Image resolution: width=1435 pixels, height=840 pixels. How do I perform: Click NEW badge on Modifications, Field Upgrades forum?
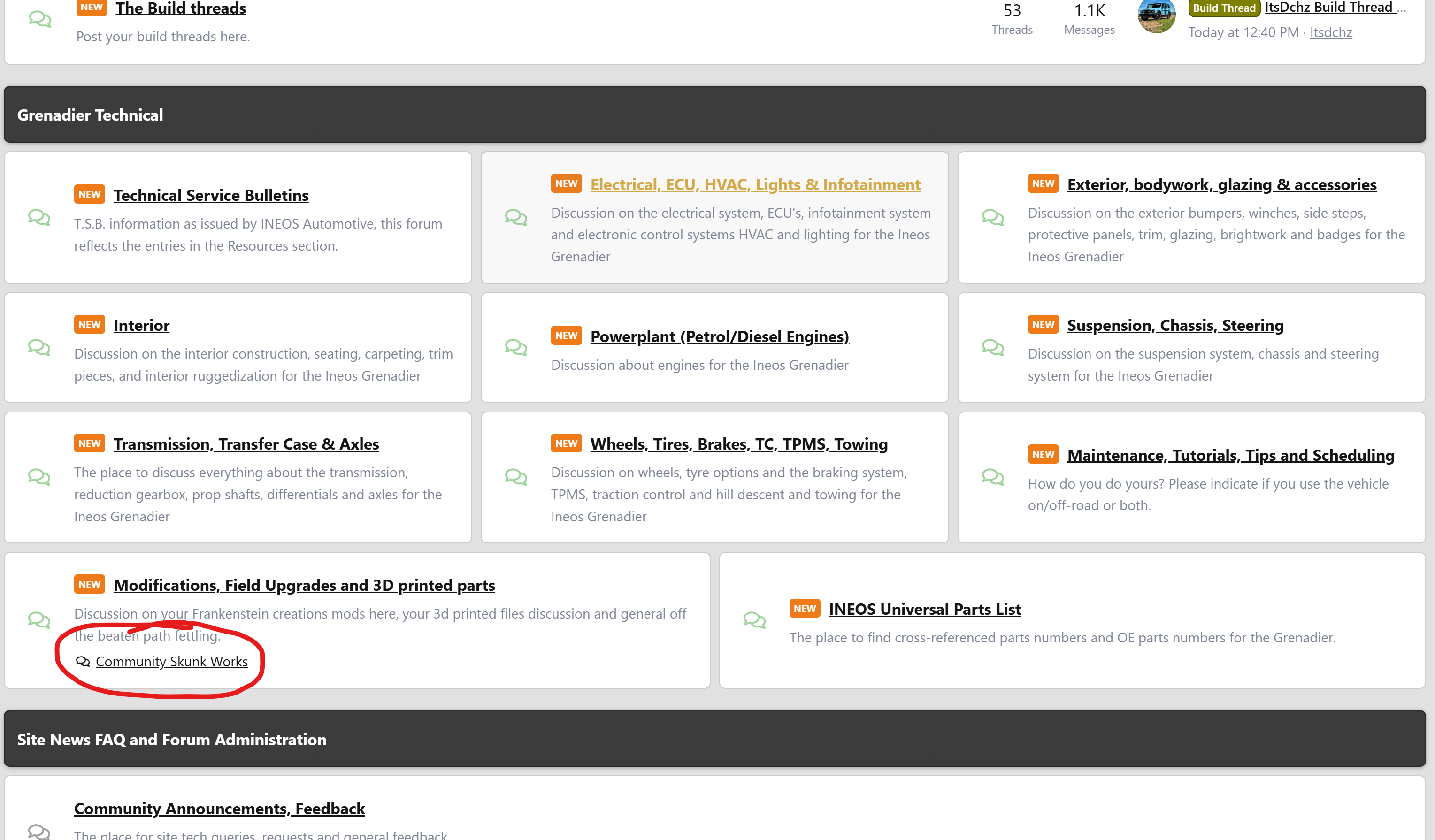(89, 584)
